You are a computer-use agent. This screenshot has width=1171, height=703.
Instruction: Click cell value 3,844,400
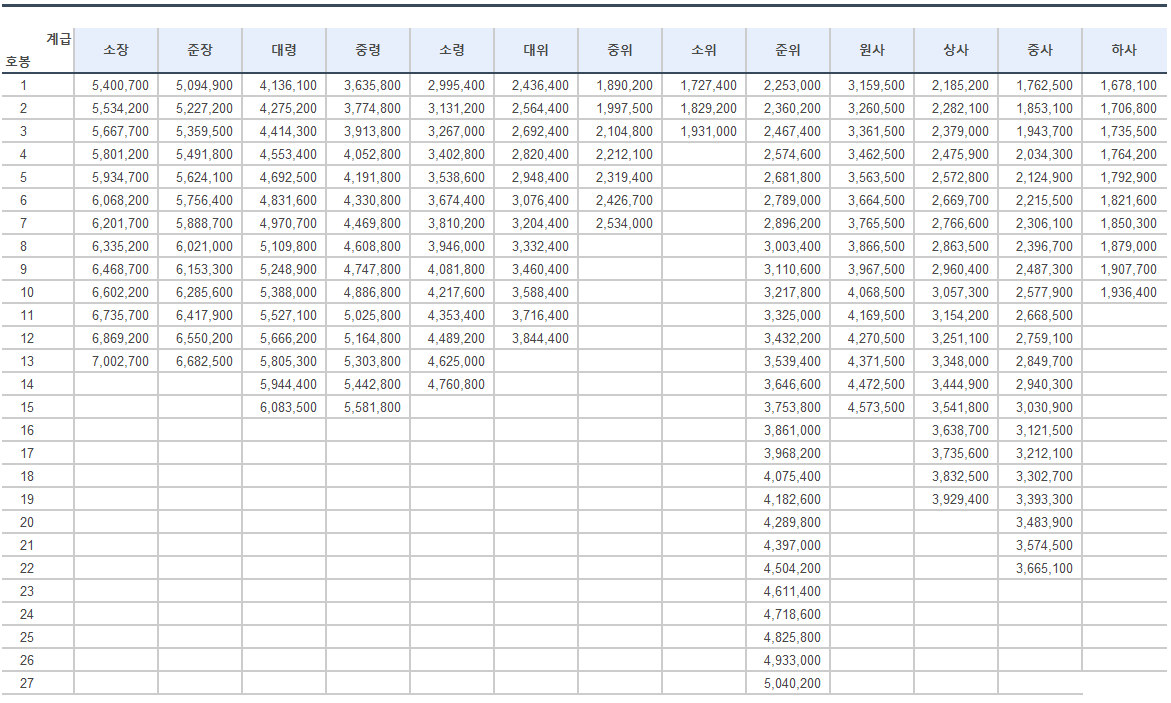(x=541, y=338)
